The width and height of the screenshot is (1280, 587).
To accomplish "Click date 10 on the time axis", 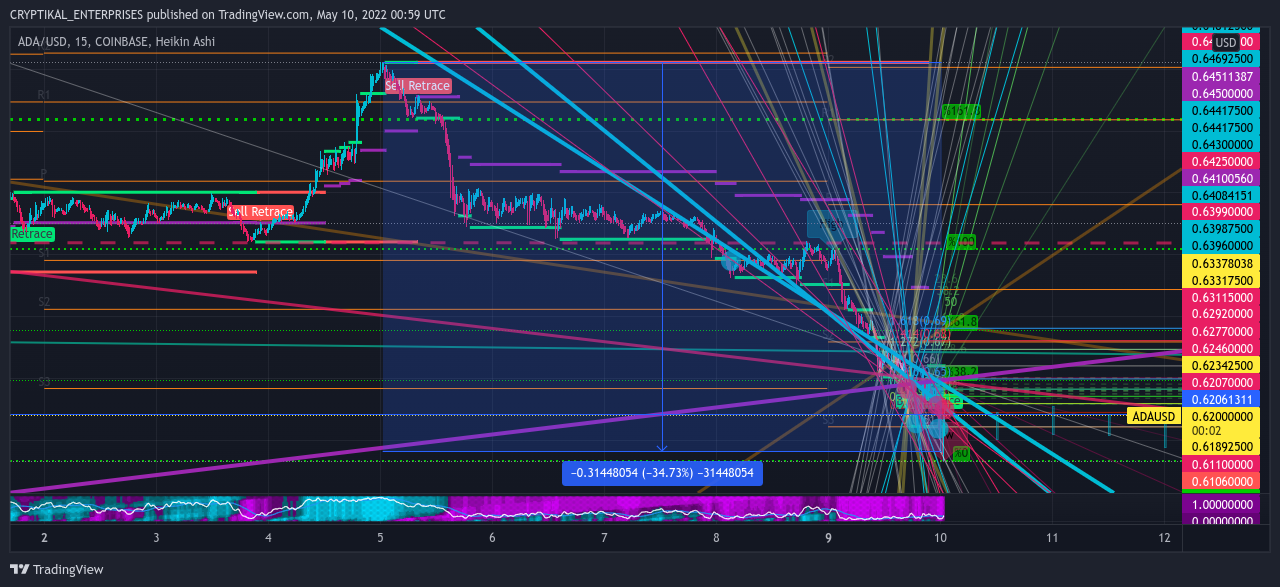I will click(x=940, y=538).
